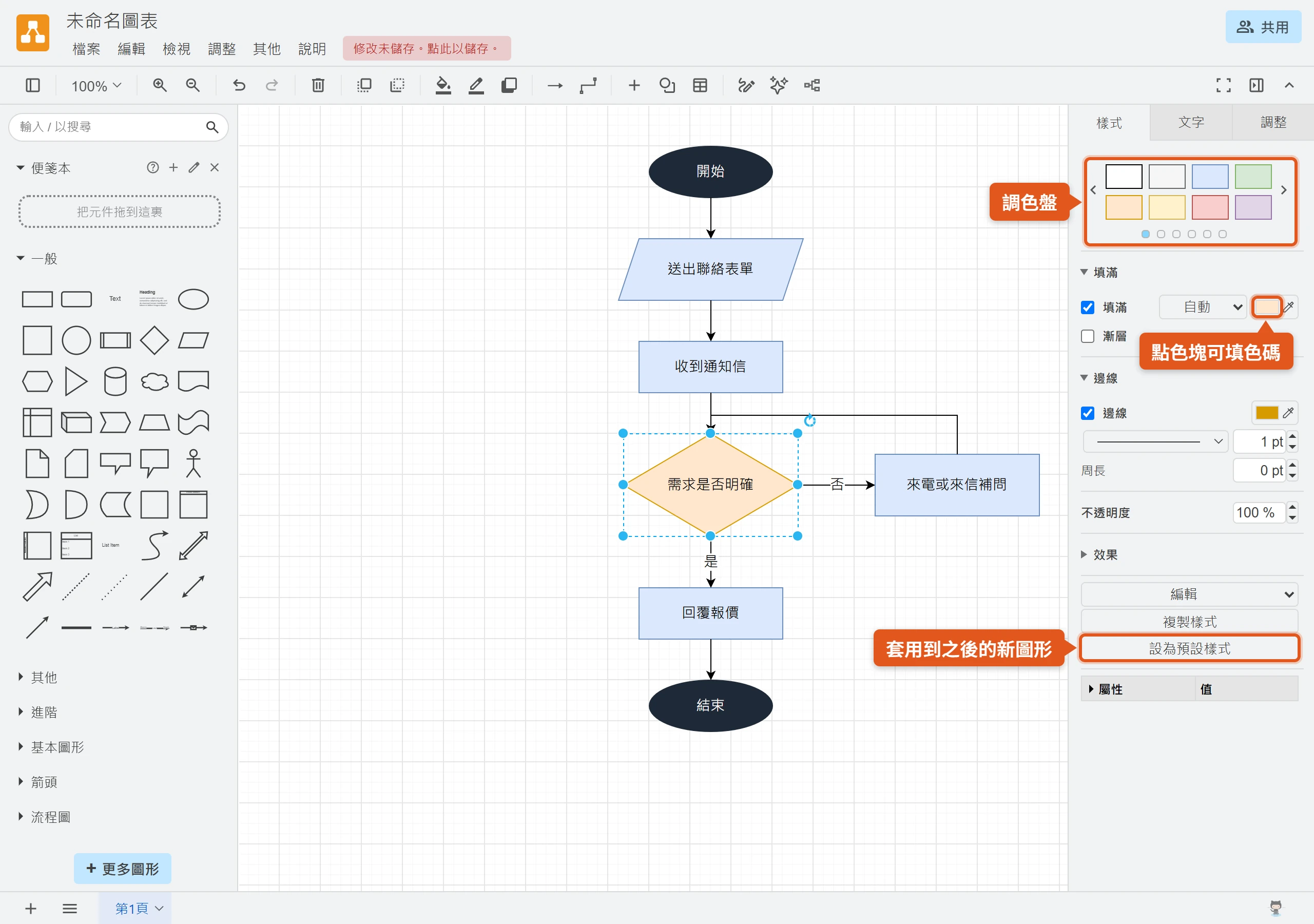1314x924 pixels.
Task: Click the delete trash icon
Action: pyautogui.click(x=318, y=86)
